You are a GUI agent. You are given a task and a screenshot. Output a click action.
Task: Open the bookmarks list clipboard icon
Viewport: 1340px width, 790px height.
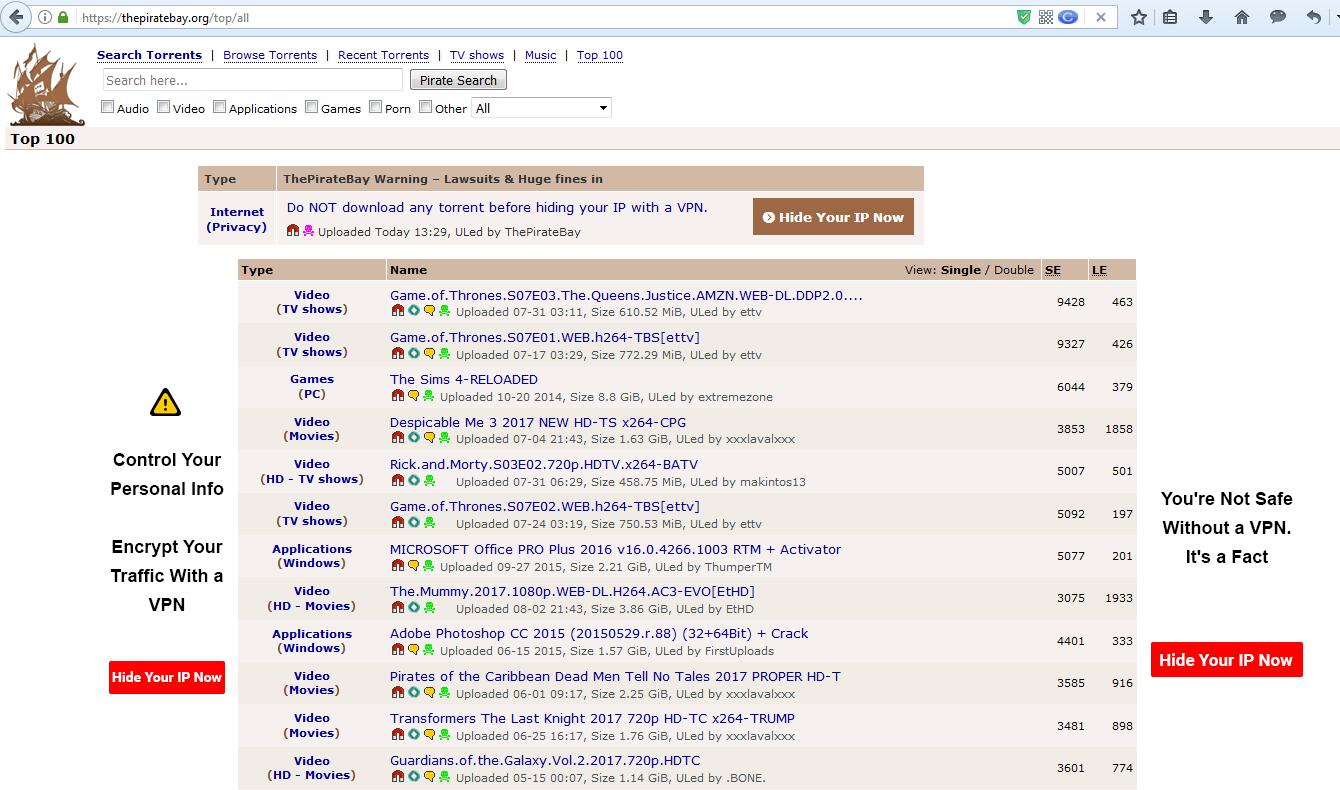[x=1171, y=17]
